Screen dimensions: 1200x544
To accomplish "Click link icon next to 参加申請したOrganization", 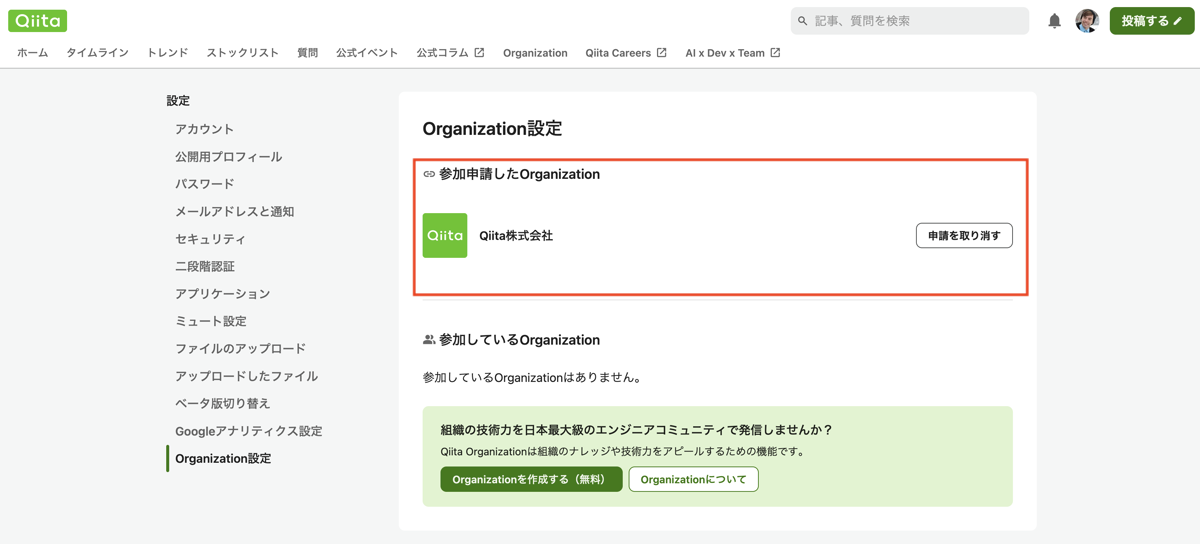I will coord(429,174).
